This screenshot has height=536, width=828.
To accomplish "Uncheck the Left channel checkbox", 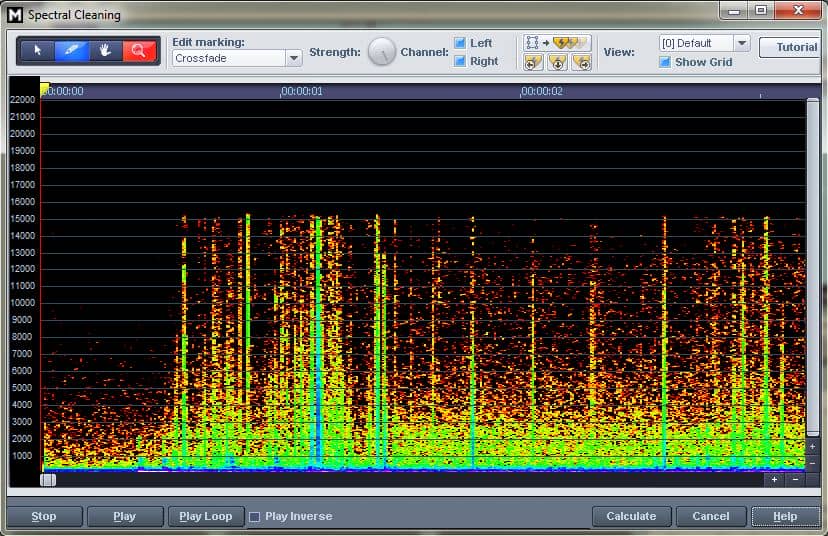I will [x=460, y=43].
